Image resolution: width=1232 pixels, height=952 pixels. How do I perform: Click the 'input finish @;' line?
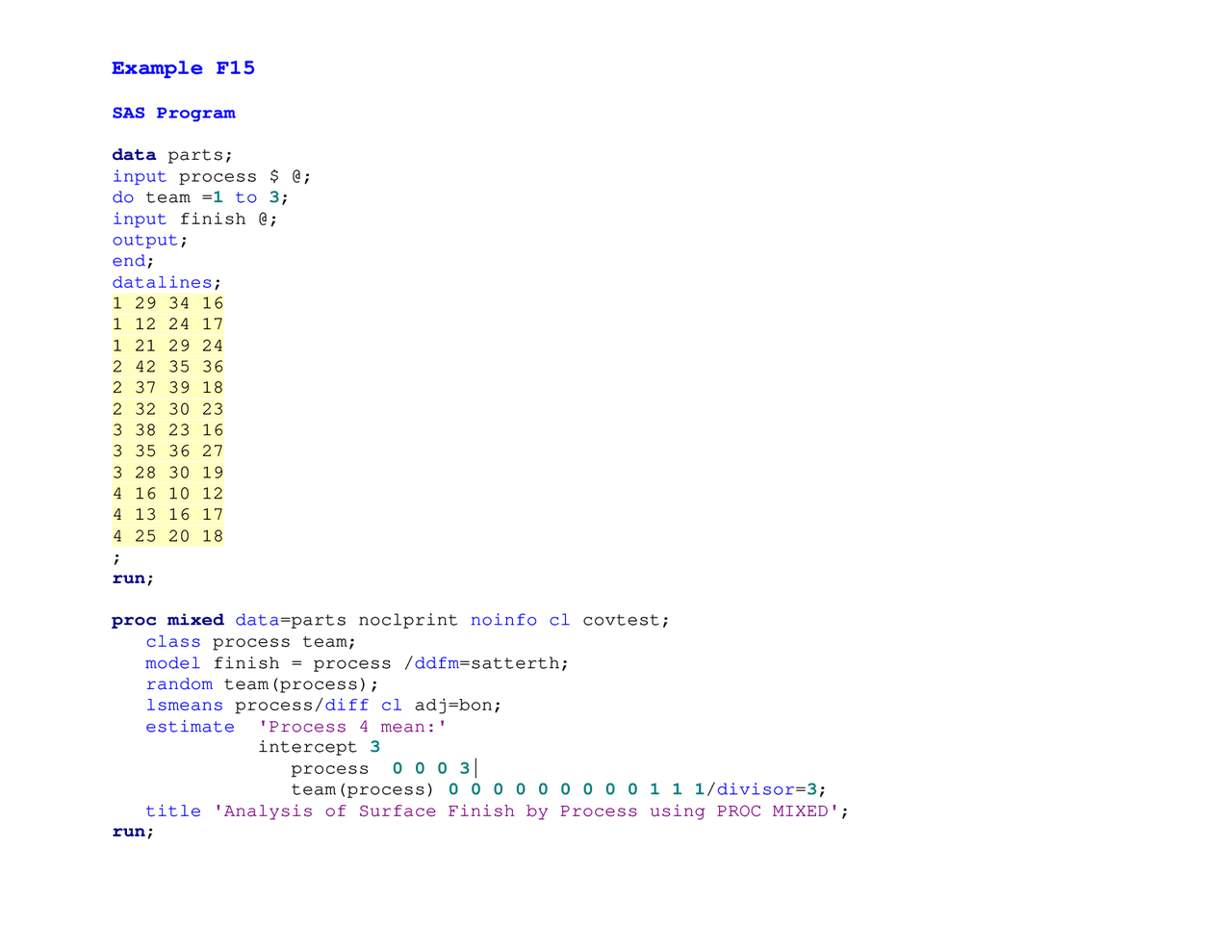[x=194, y=219]
